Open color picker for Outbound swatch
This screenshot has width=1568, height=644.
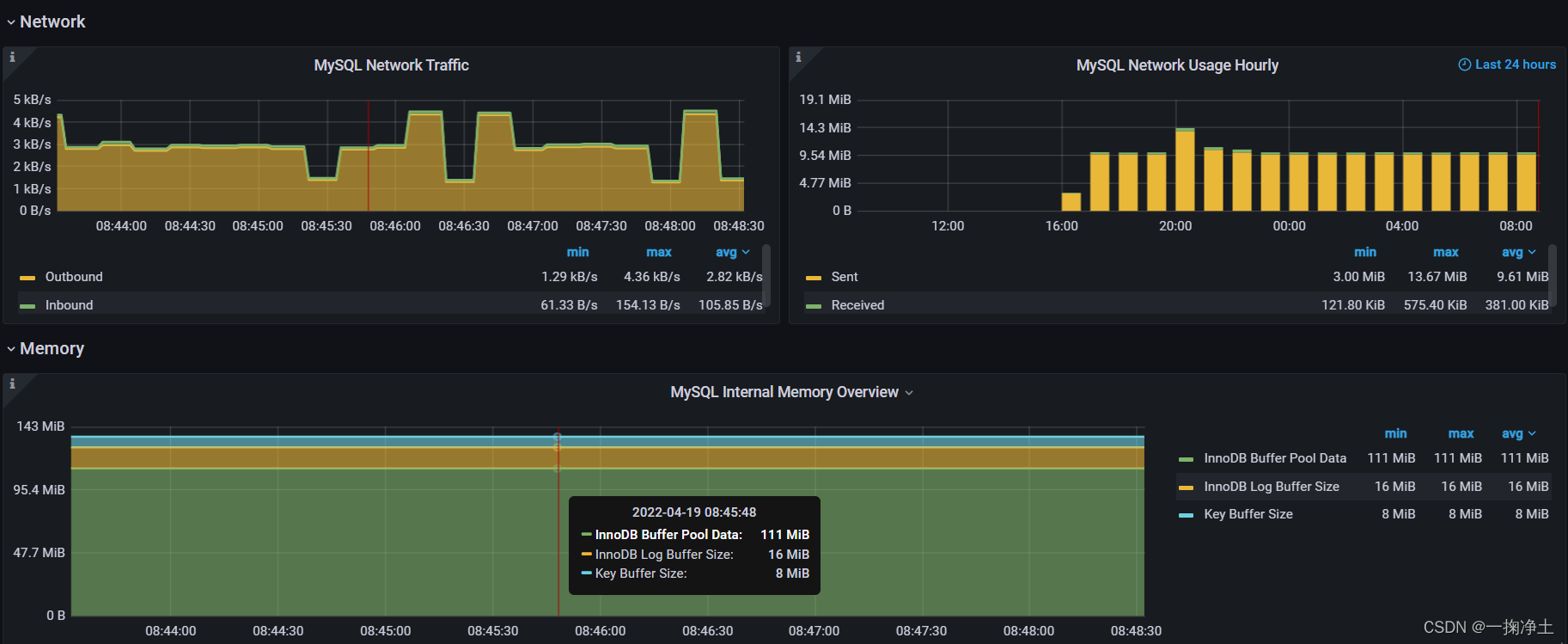click(x=27, y=278)
